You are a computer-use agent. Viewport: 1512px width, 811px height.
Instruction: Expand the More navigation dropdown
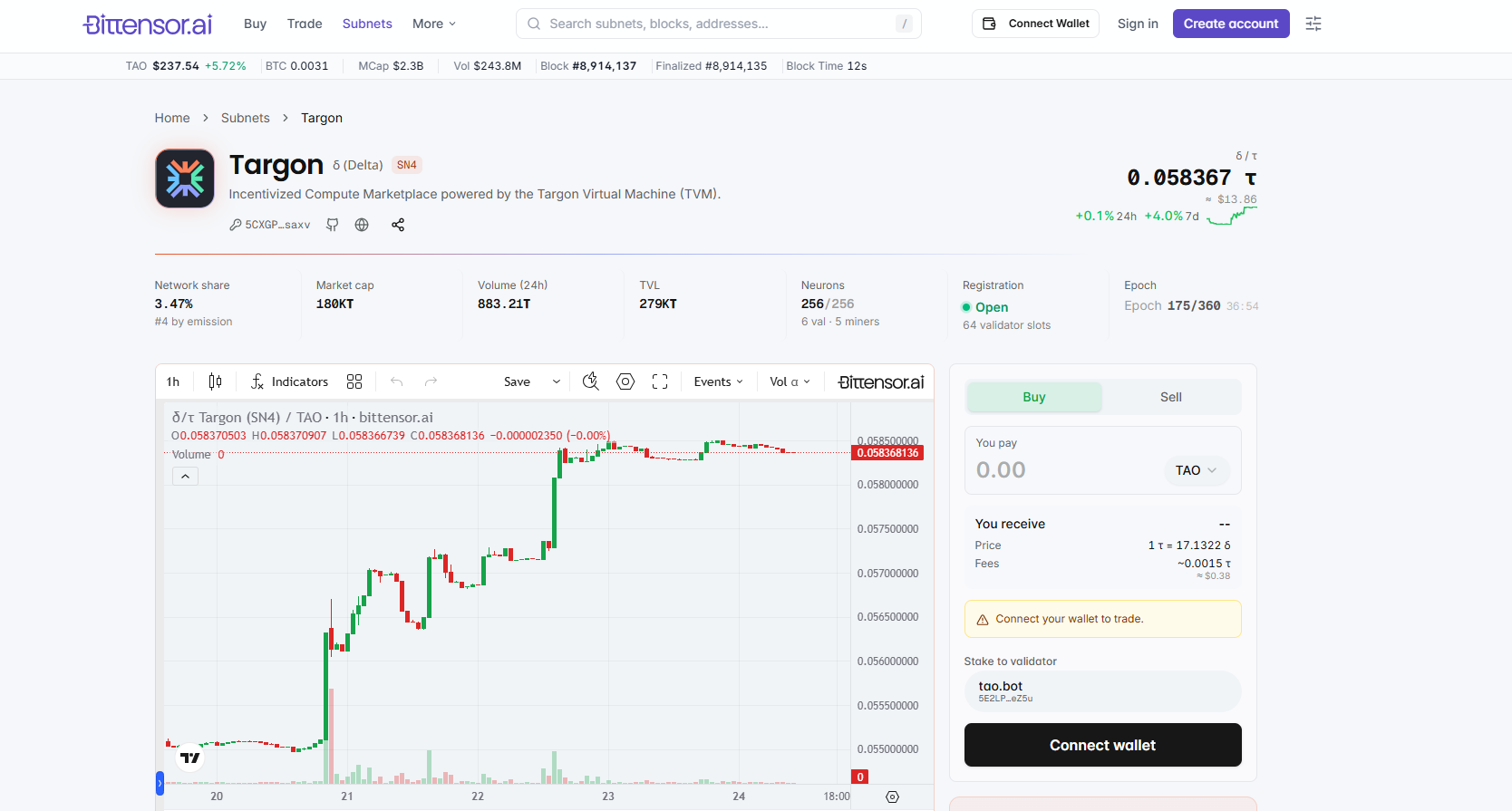(434, 24)
